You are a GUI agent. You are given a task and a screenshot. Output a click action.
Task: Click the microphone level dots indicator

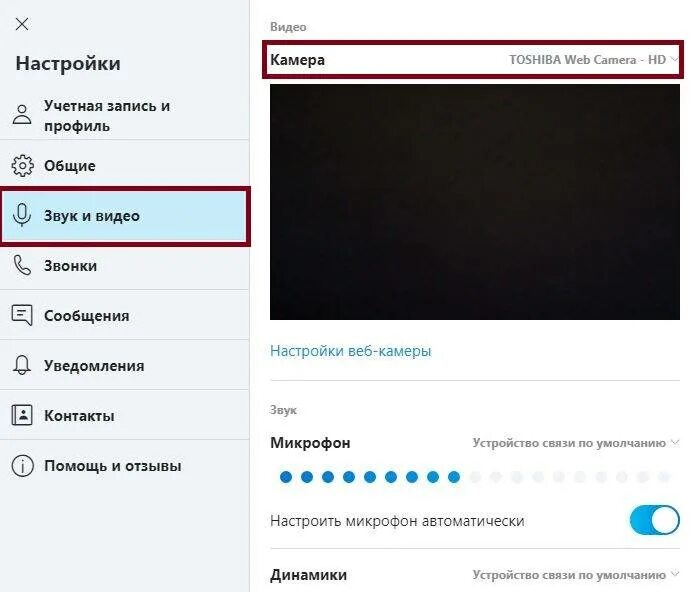[475, 477]
